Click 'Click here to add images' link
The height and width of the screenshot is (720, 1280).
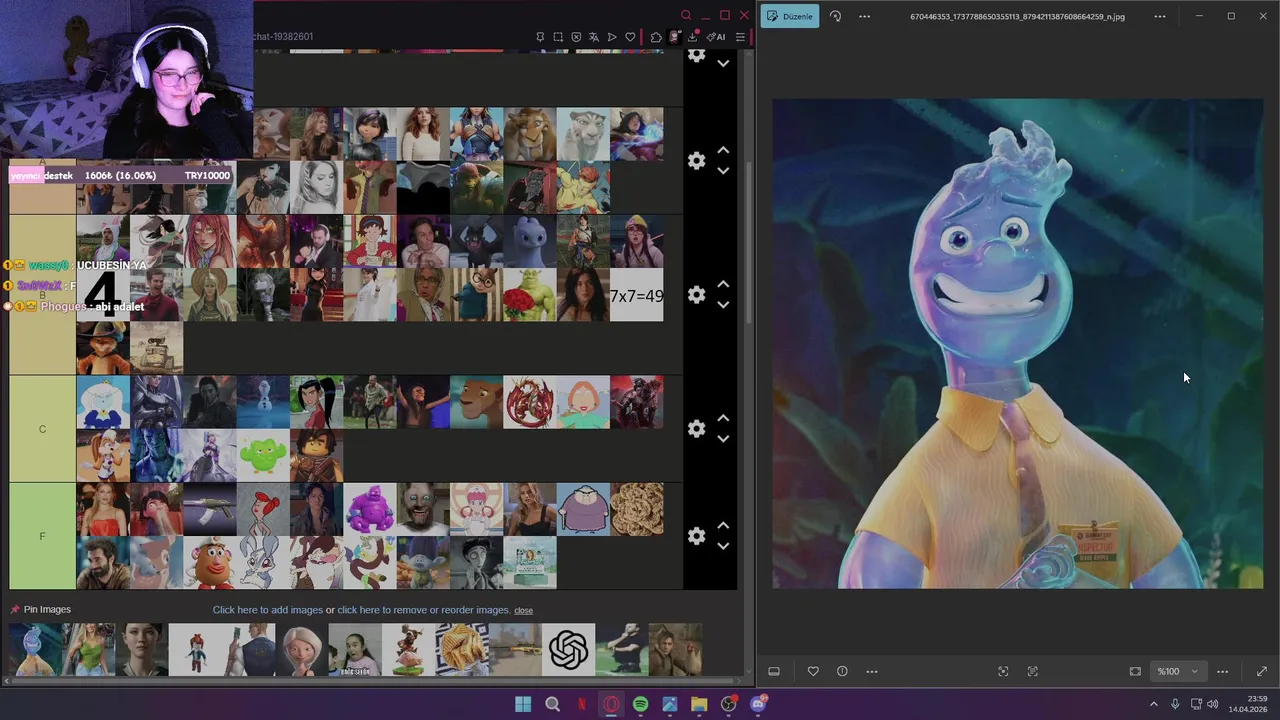pos(267,610)
